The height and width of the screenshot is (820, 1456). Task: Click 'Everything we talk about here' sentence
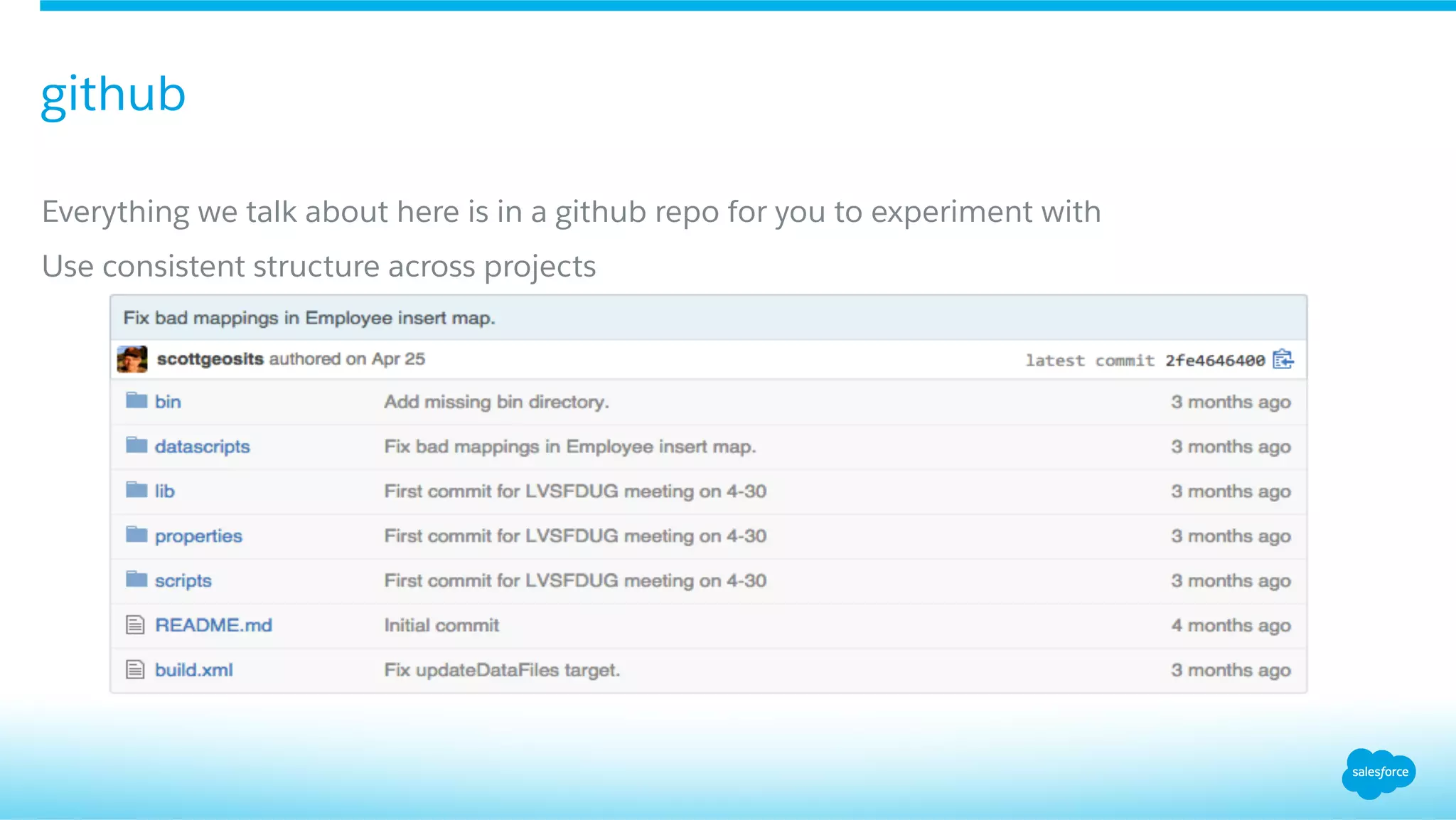[572, 212]
